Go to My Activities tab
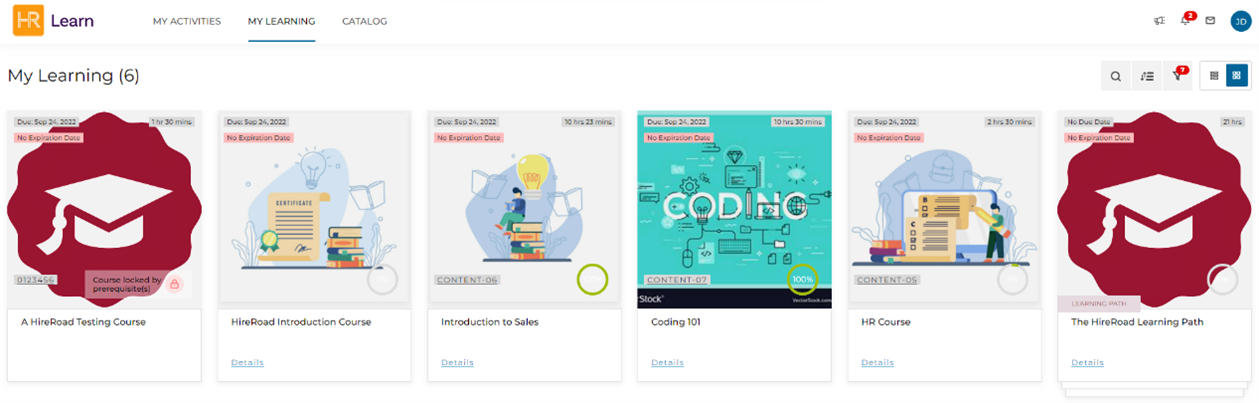Screen dimensions: 1259x403 click(187, 21)
